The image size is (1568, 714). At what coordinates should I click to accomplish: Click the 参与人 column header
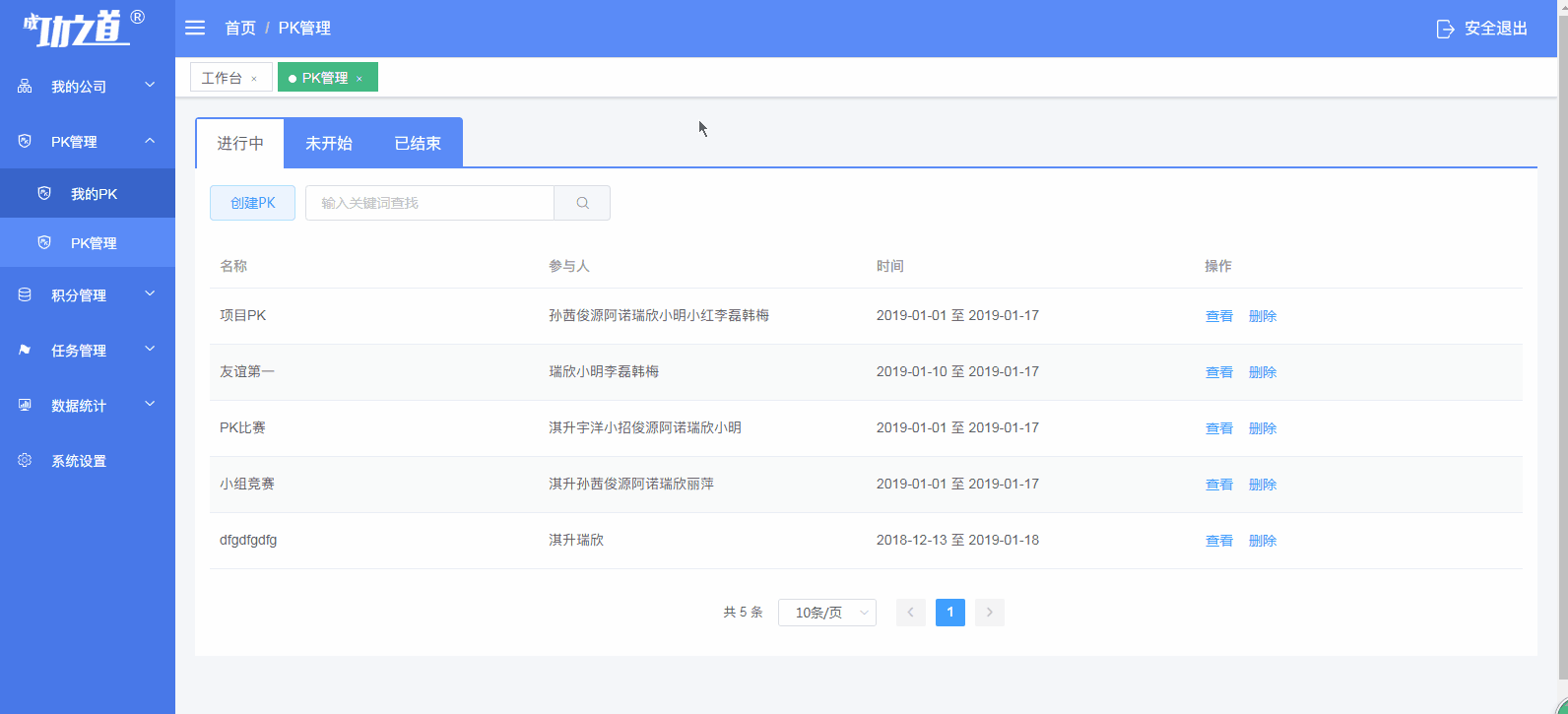[569, 266]
